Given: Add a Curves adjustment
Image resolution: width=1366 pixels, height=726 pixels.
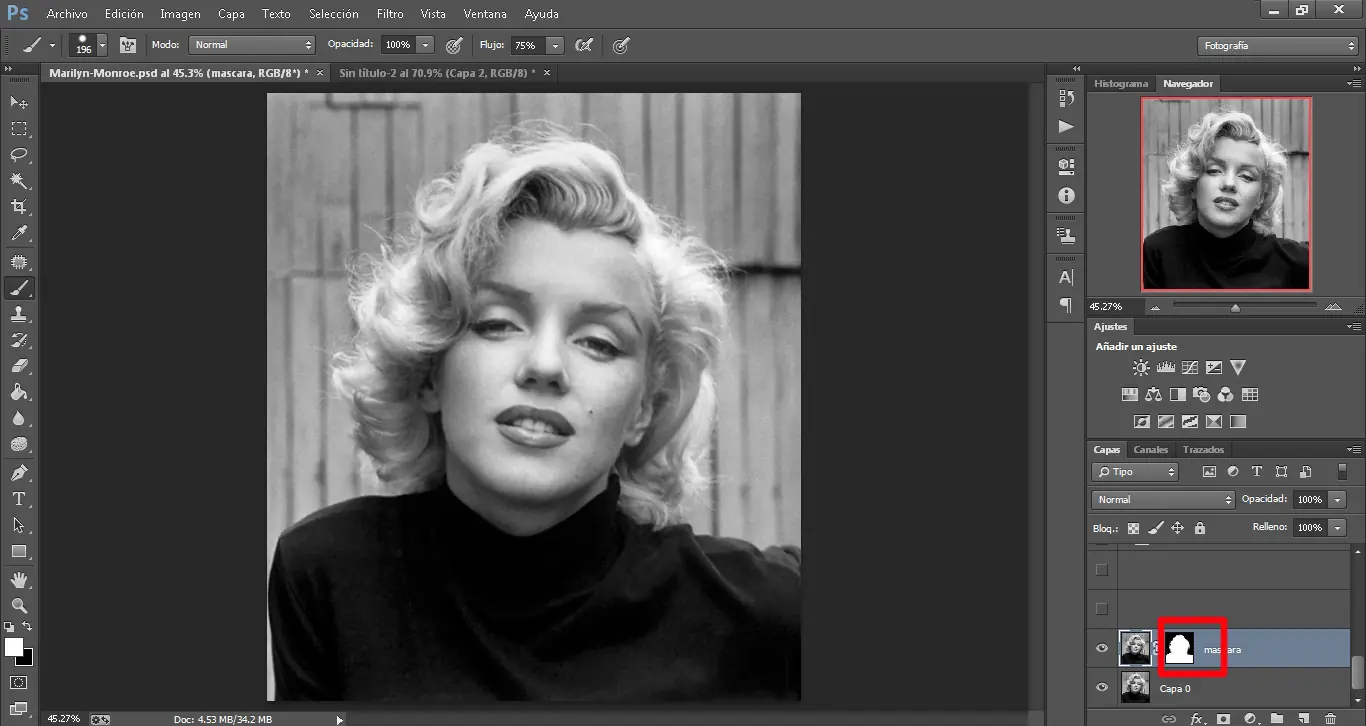Looking at the screenshot, I should [1190, 368].
